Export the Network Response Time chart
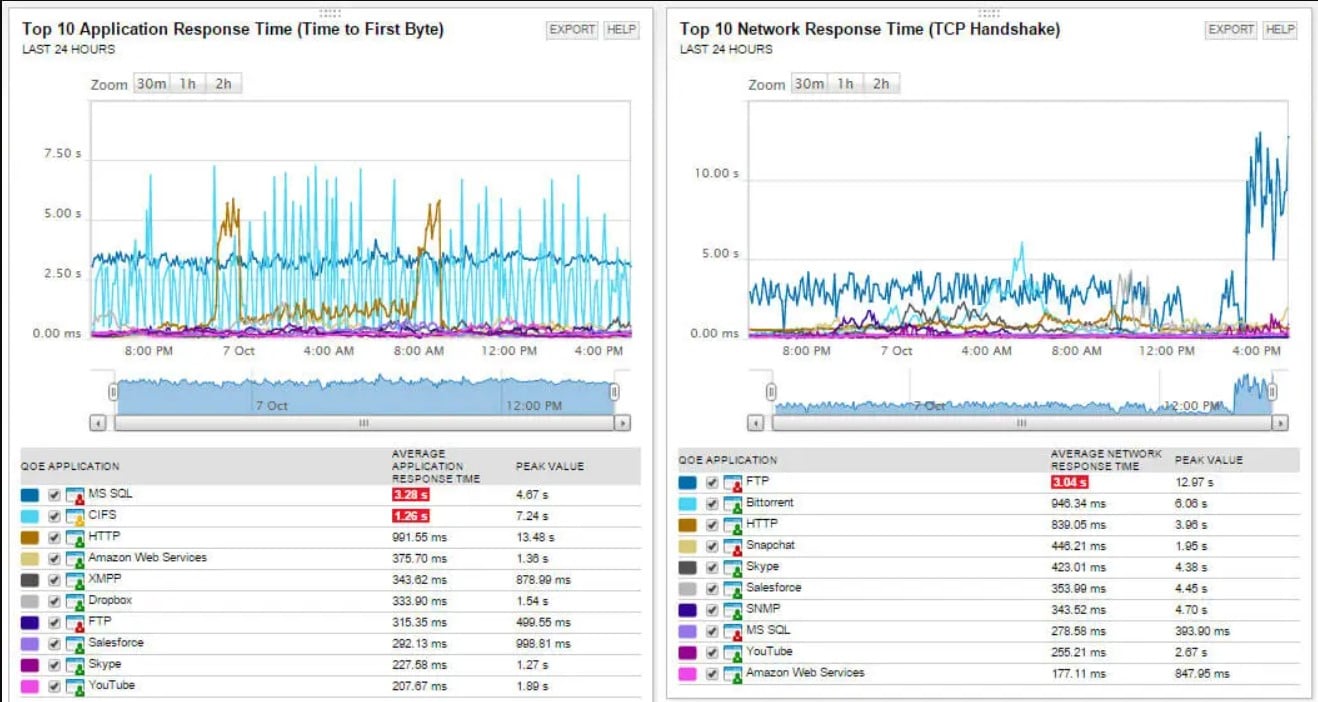1318x702 pixels. click(1231, 30)
